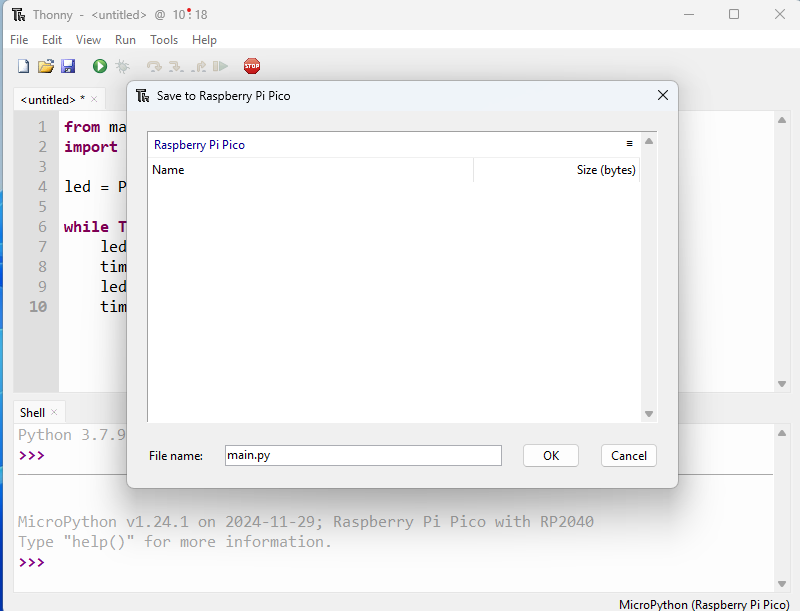Screen dimensions: 800x611
Task: Cancel the Save to Raspberry Pi Pico dialog
Action: pos(628,455)
